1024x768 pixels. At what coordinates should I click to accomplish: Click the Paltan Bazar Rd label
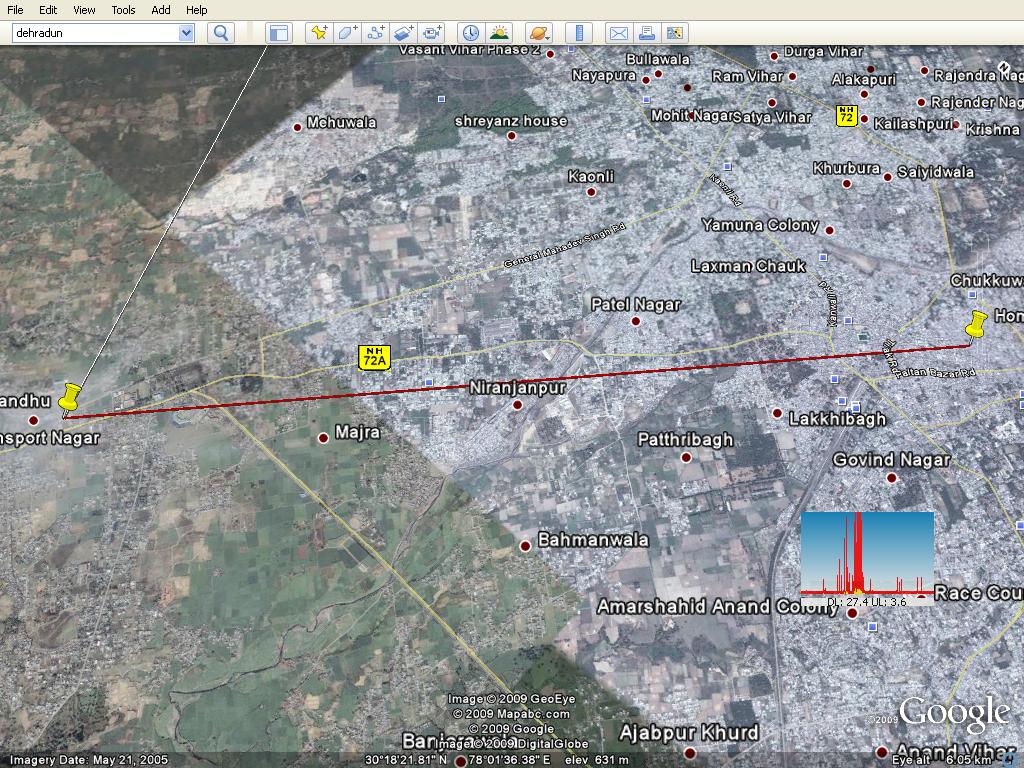(x=935, y=373)
